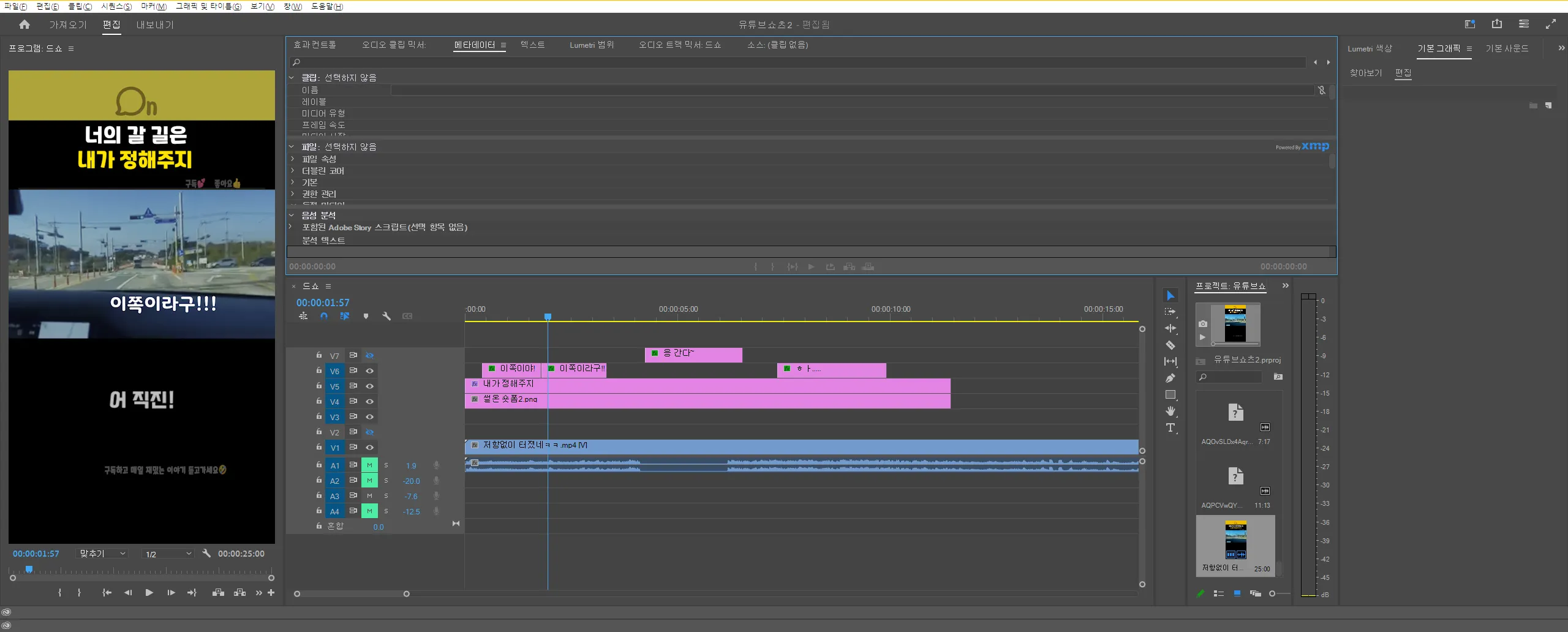
Task: Expand the 파일 속성 section
Action: pyautogui.click(x=293, y=159)
